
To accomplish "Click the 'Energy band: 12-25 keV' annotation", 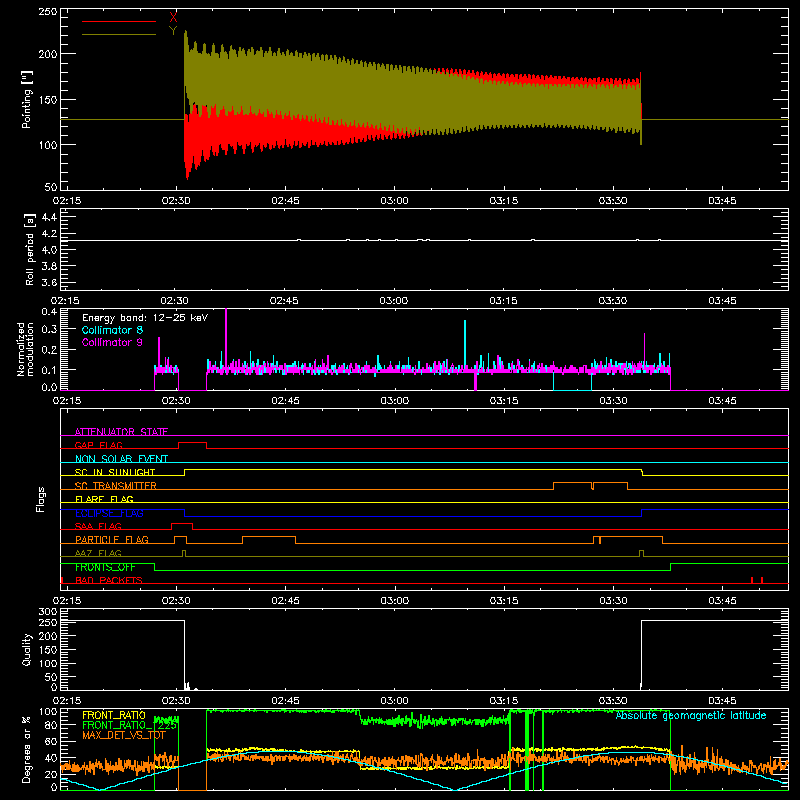I will pos(145,318).
